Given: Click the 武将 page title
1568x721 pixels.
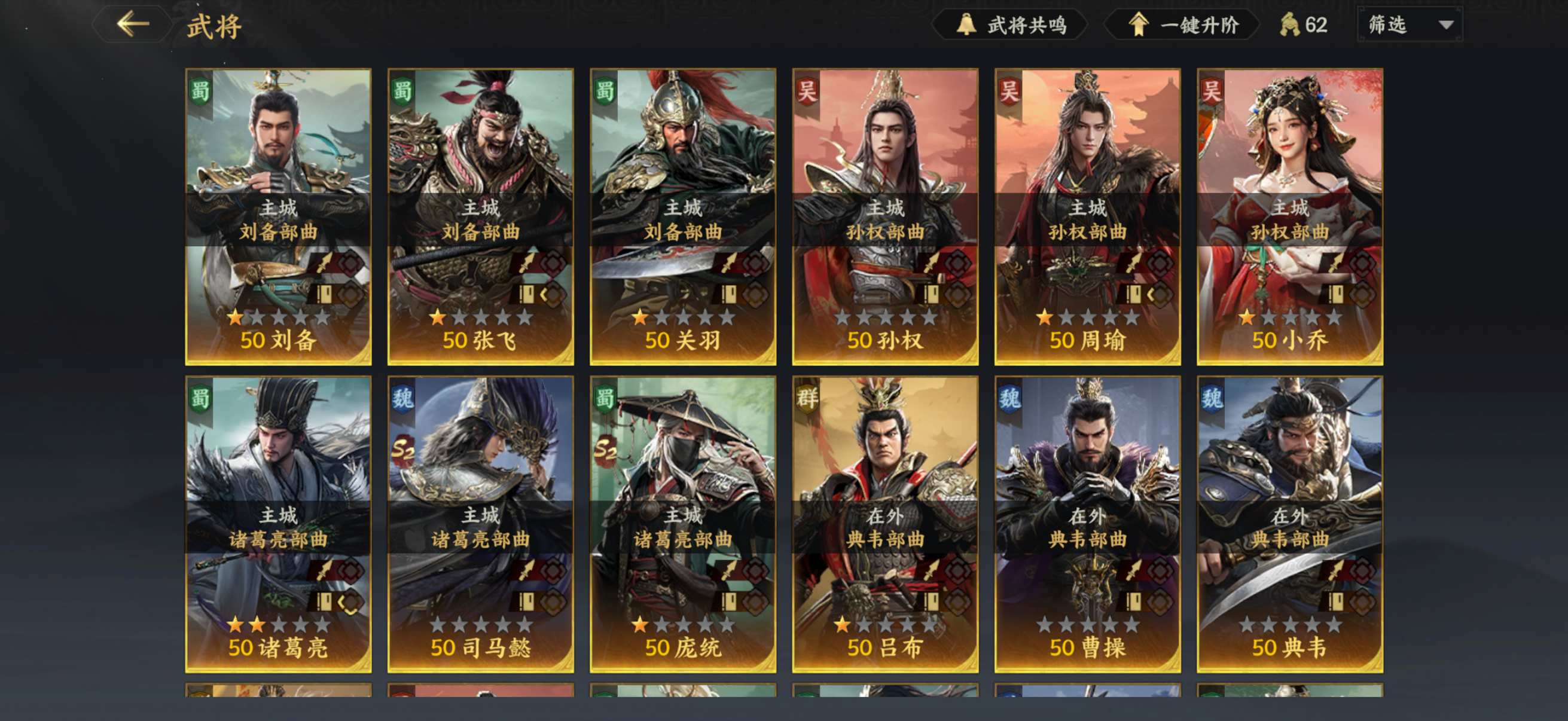Looking at the screenshot, I should (214, 27).
